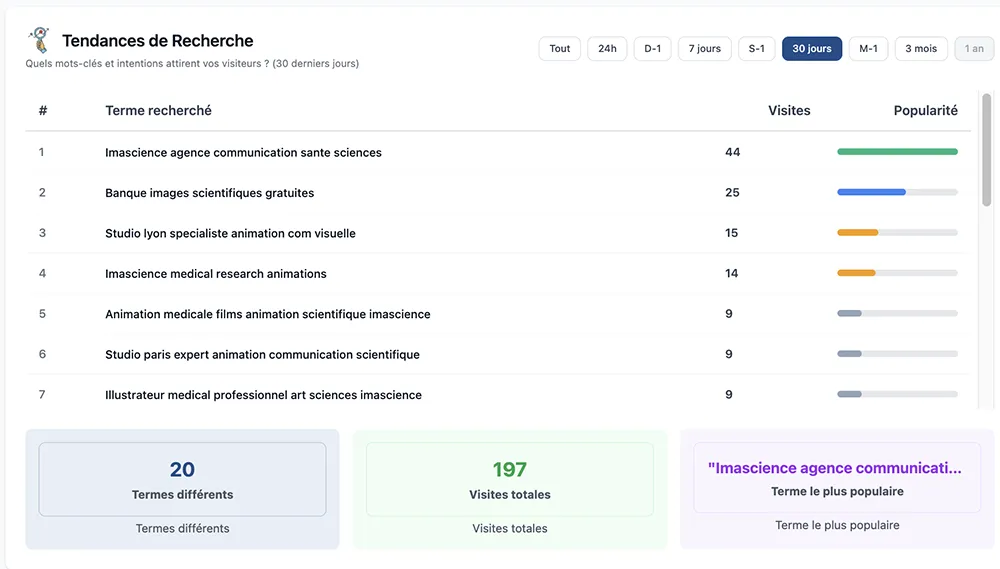Click the visits value 15

[x=732, y=233]
